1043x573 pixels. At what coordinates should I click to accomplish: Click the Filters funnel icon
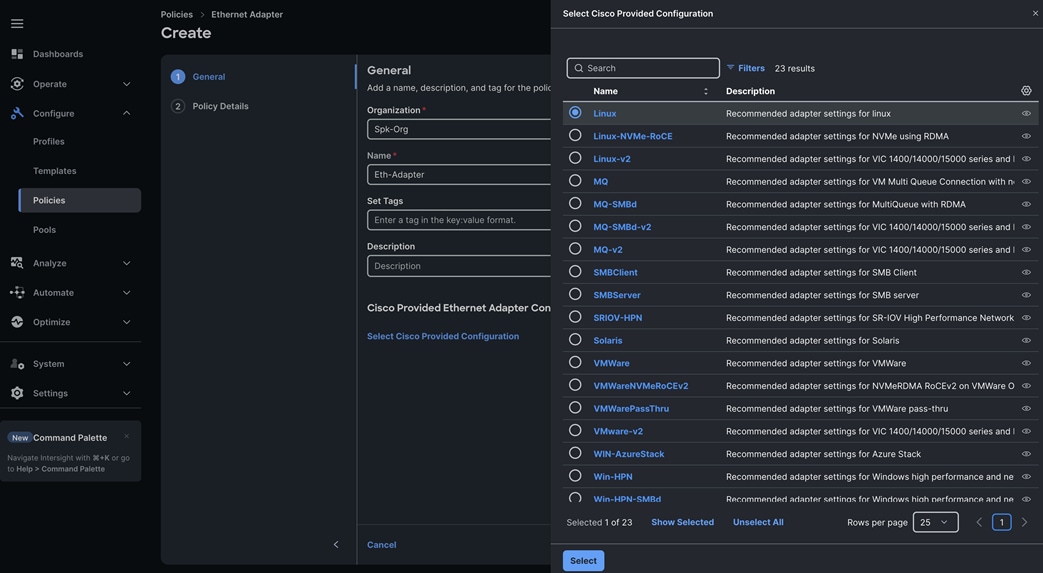pyautogui.click(x=730, y=68)
